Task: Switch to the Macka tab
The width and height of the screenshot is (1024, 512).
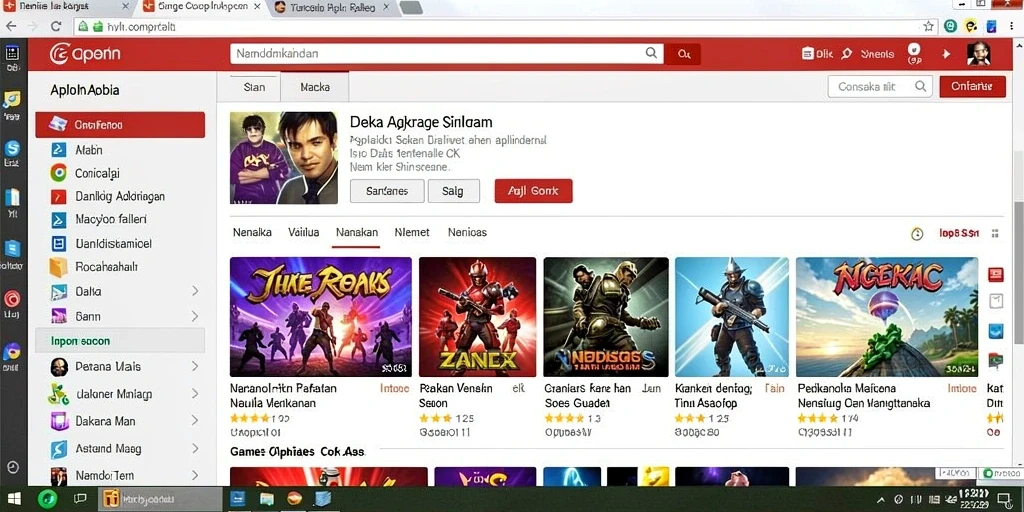Action: tap(315, 87)
